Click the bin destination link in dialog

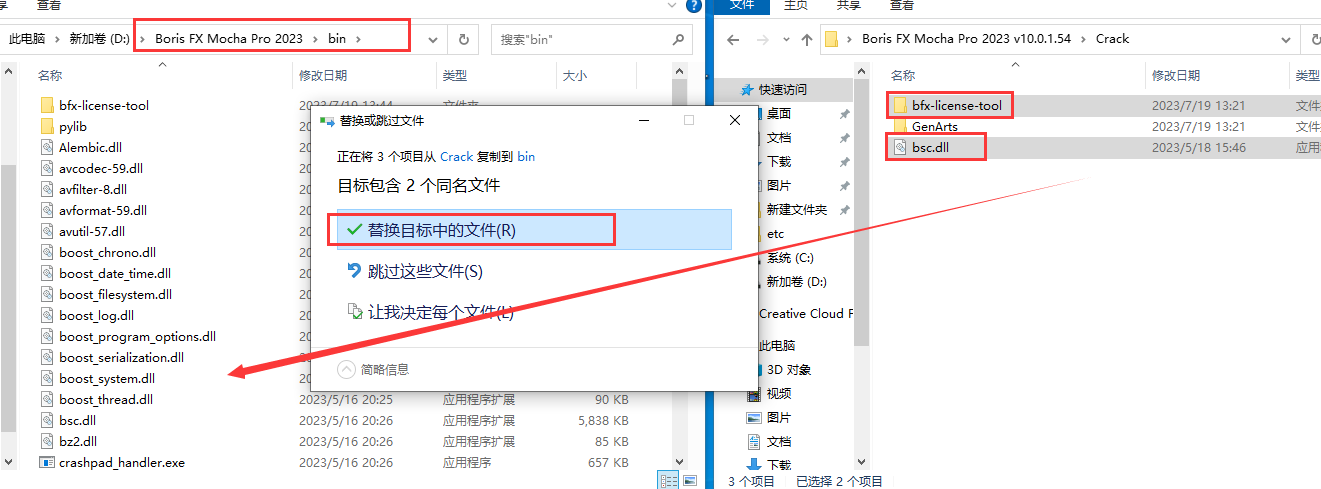point(526,156)
